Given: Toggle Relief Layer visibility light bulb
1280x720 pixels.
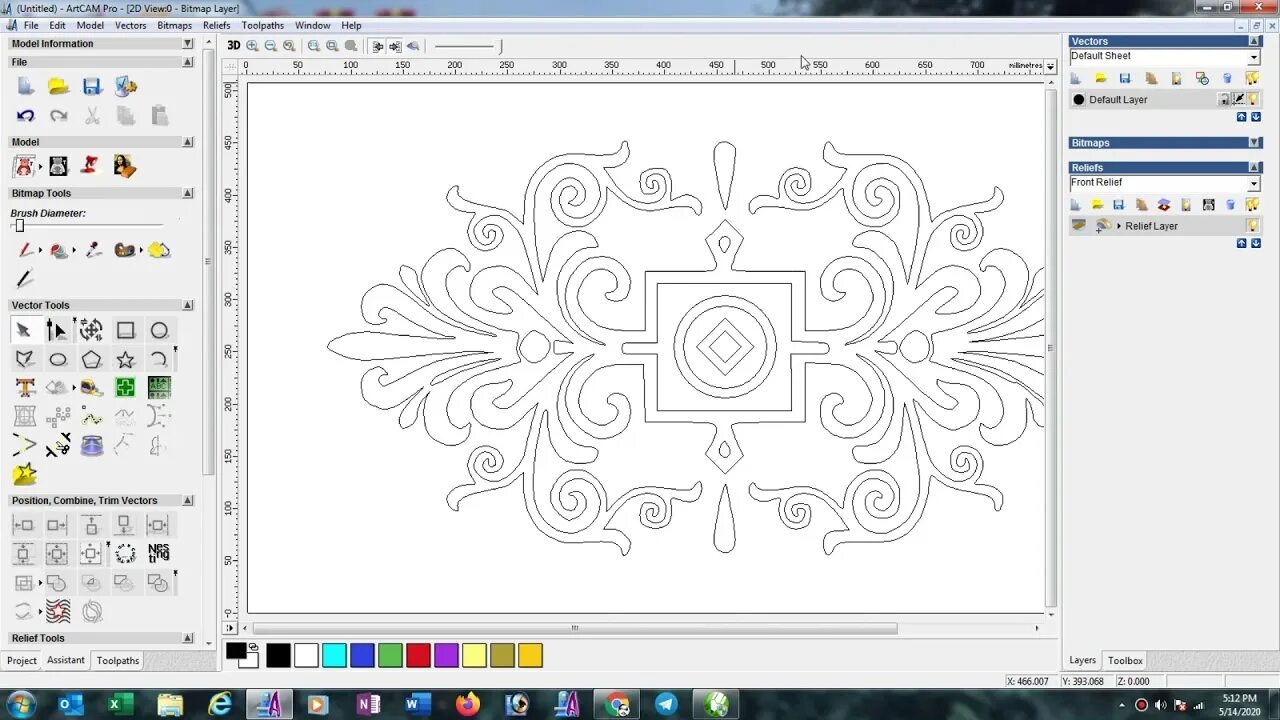Looking at the screenshot, I should tap(1253, 226).
